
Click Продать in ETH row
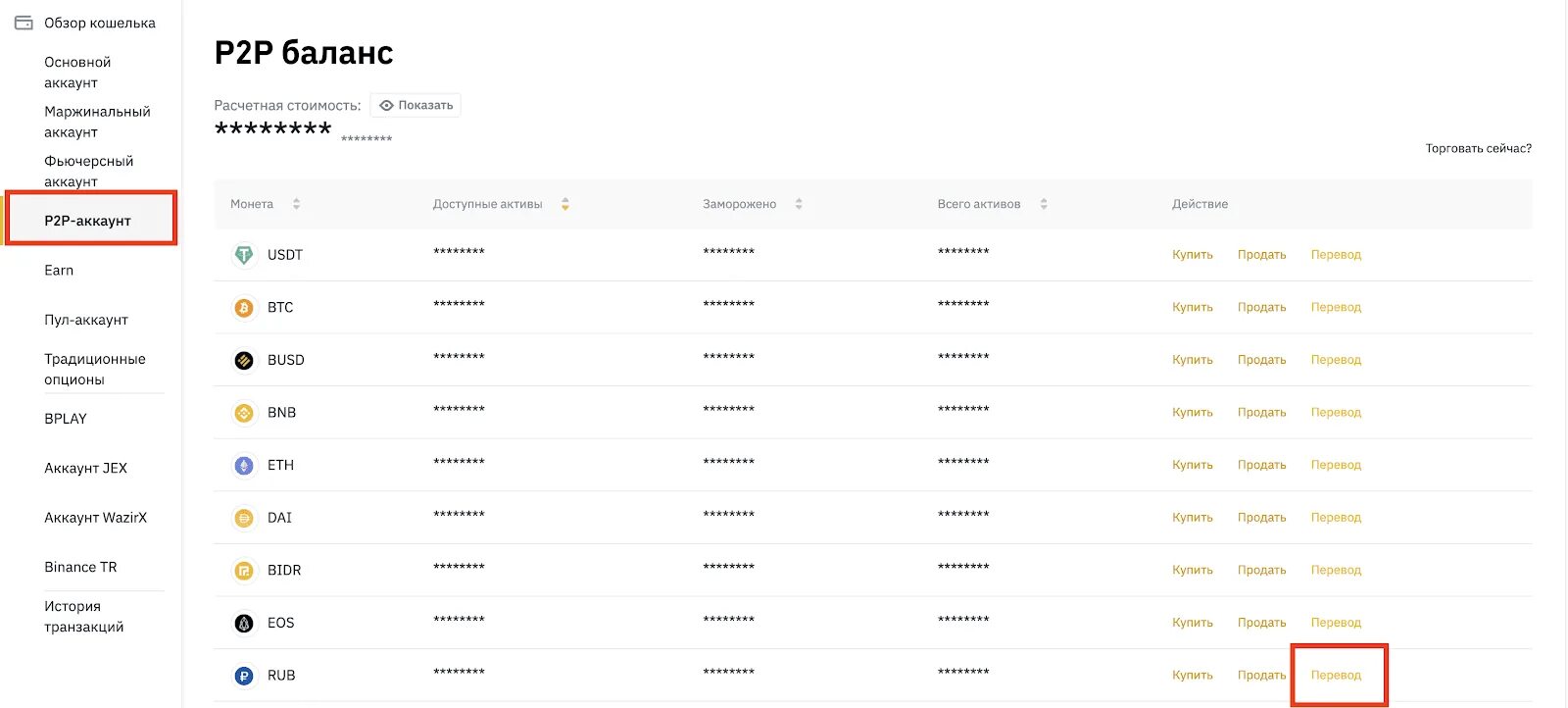(1261, 466)
